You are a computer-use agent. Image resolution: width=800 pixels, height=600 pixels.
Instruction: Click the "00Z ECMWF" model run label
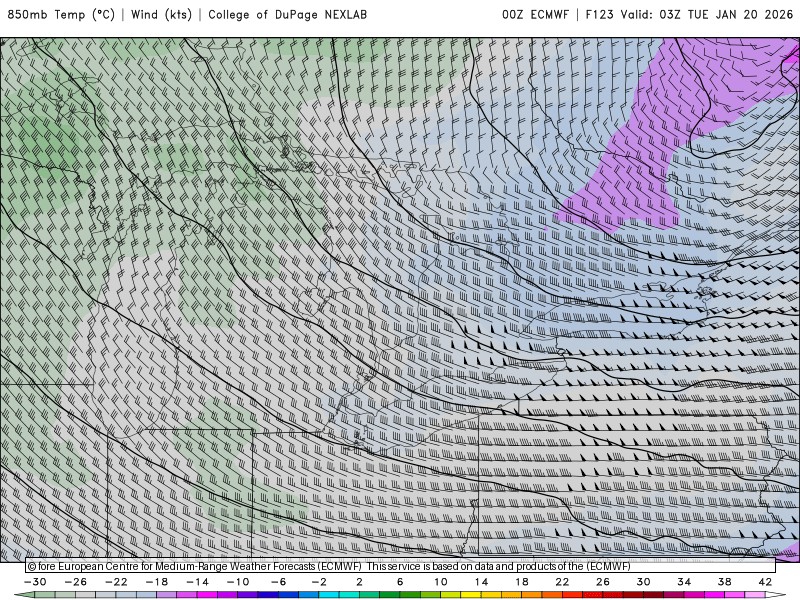coord(535,15)
